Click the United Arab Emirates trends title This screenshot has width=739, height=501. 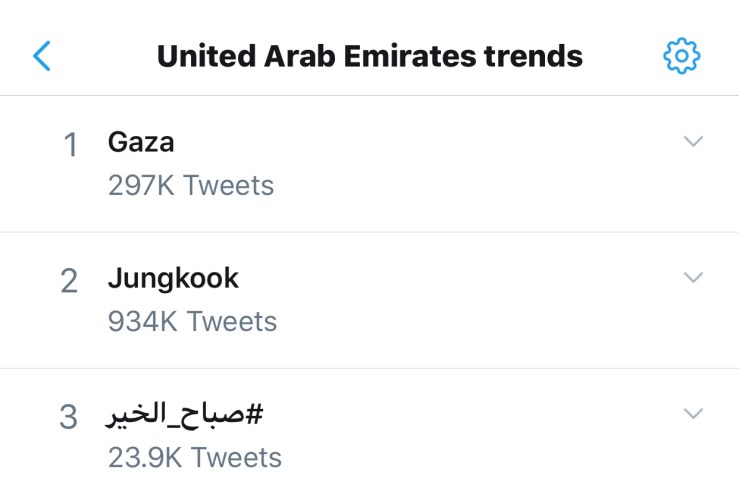(x=369, y=56)
